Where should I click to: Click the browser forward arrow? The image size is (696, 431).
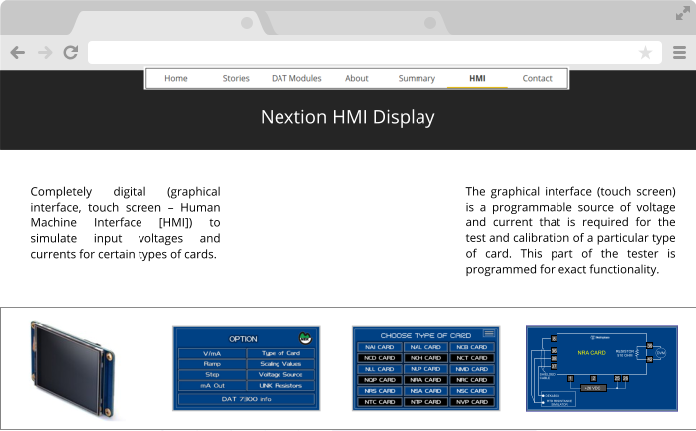point(44,53)
